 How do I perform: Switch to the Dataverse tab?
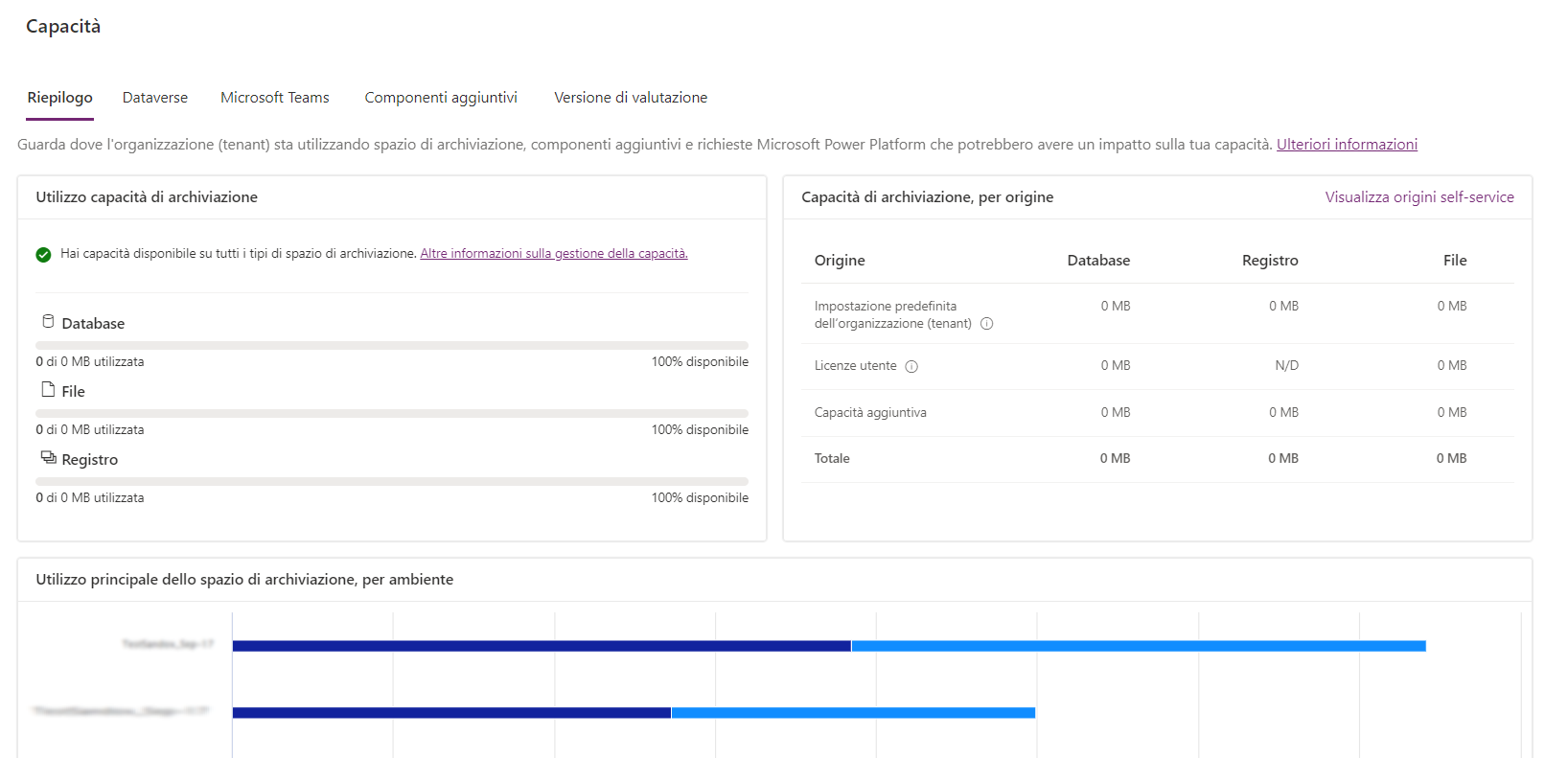click(x=155, y=98)
